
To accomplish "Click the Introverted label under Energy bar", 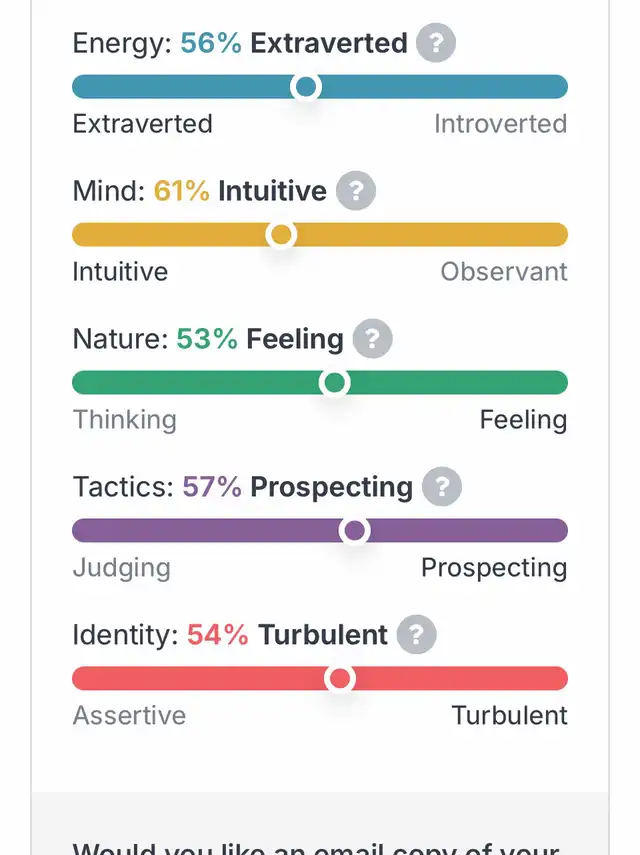I will (500, 124).
